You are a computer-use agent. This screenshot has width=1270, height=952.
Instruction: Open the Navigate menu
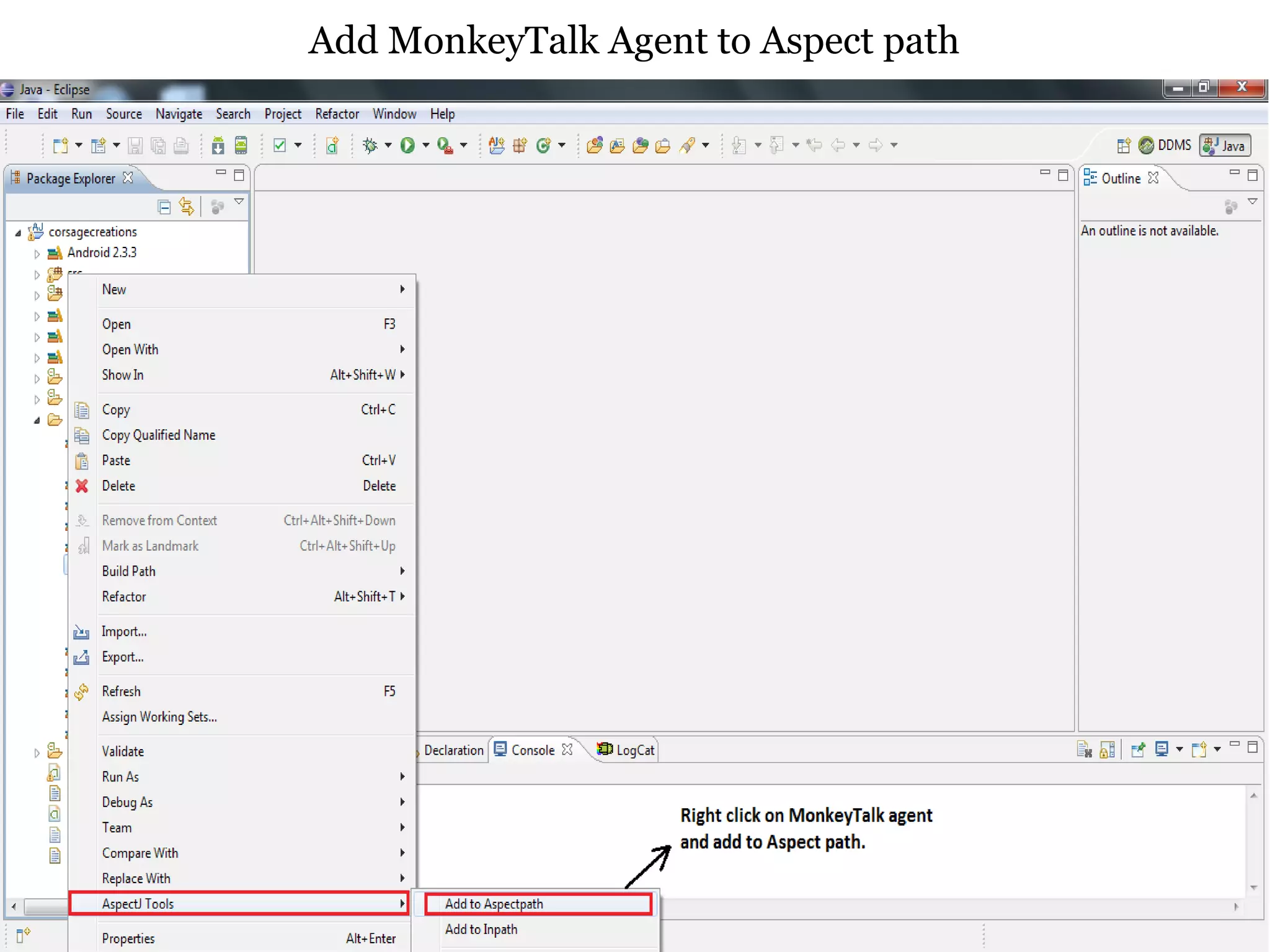click(179, 114)
